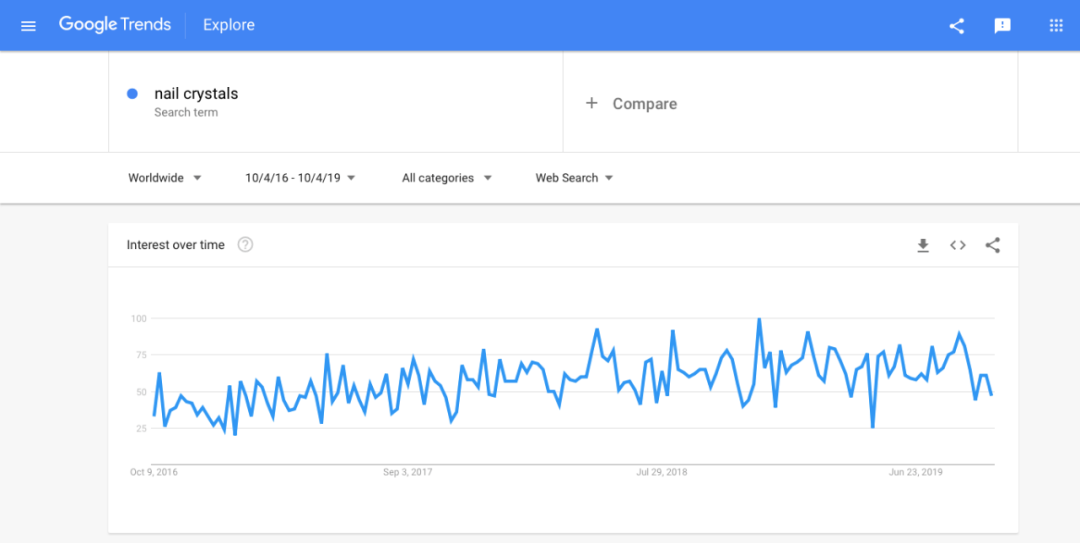Click the Sep 3, 2017 axis label
Screen dimensions: 1080x543
click(x=407, y=472)
